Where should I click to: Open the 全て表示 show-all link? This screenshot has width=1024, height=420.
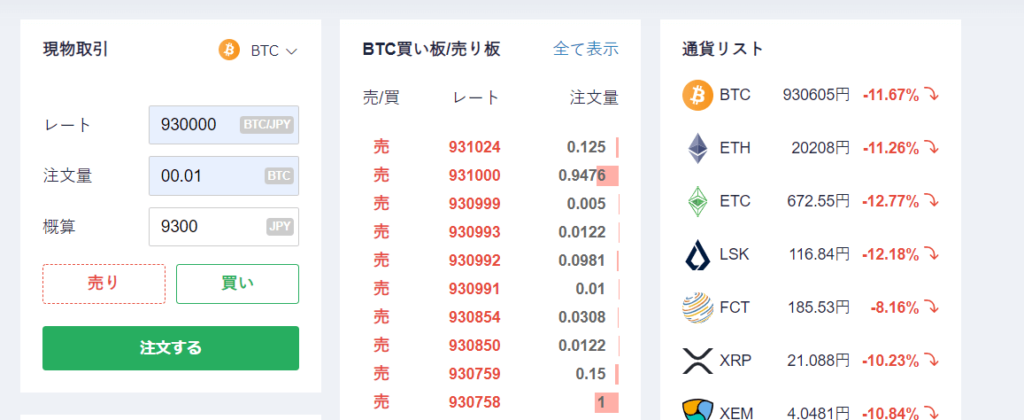(x=586, y=49)
